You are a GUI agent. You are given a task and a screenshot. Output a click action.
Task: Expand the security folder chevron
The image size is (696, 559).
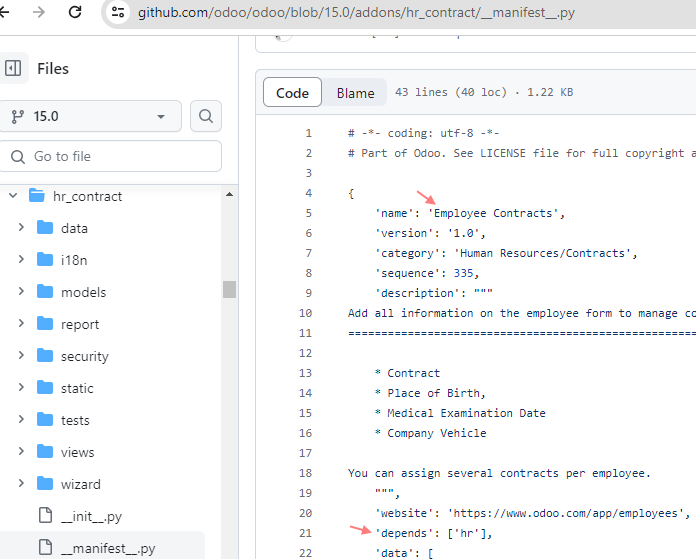click(21, 356)
